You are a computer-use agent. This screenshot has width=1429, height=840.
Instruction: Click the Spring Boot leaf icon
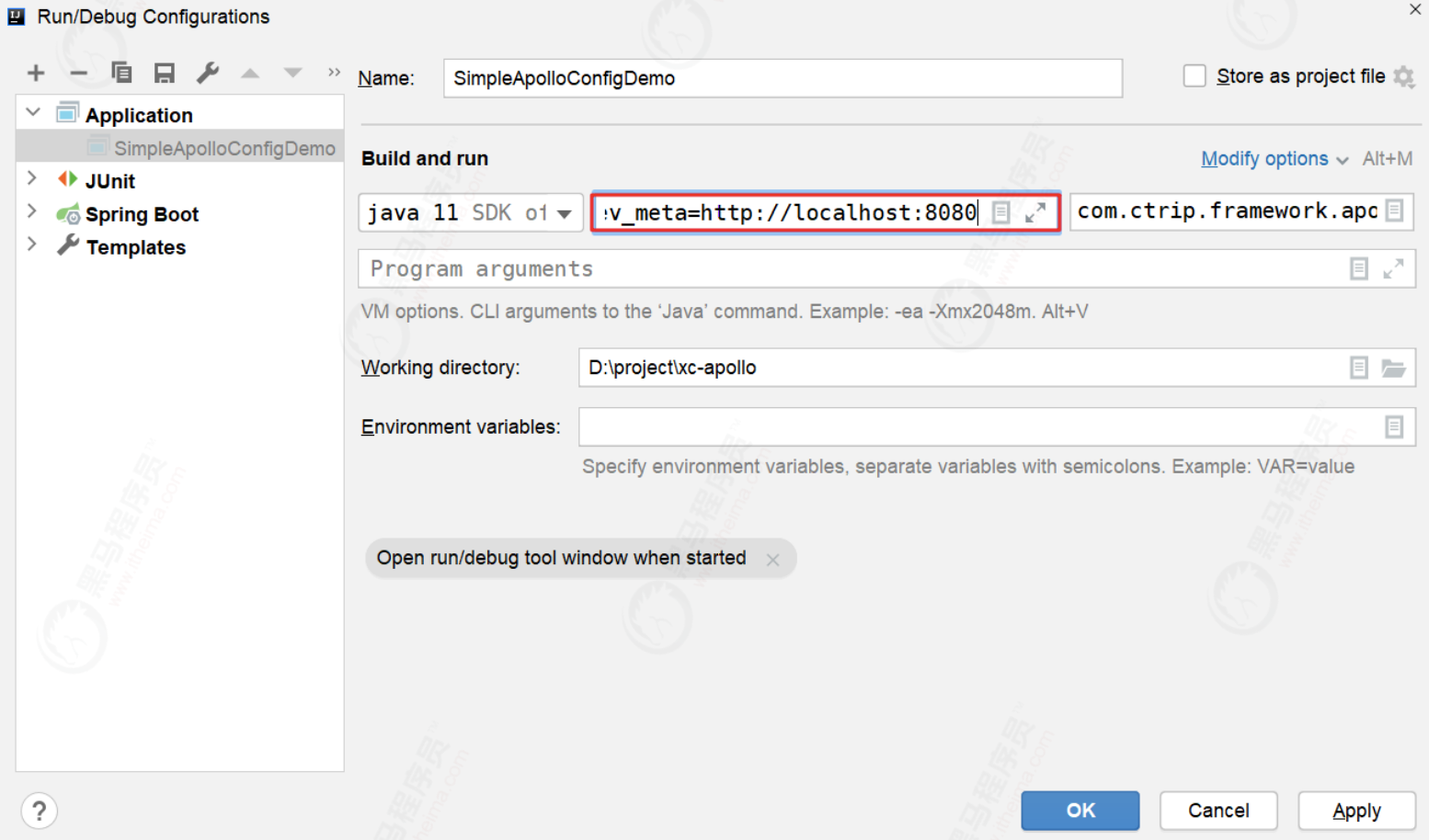pos(68,214)
